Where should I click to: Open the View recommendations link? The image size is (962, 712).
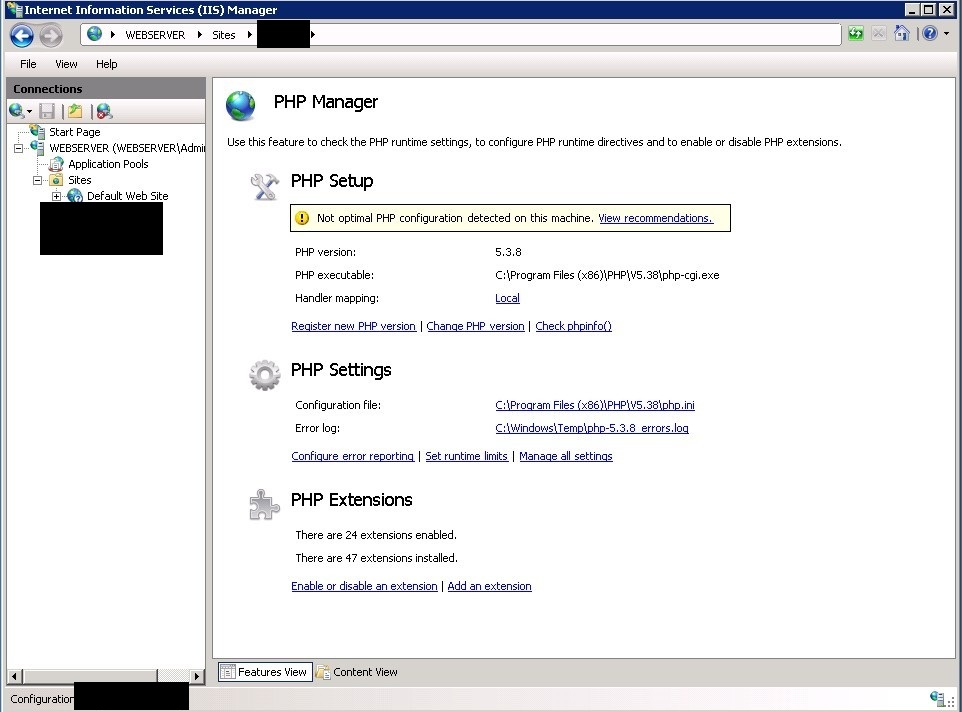pyautogui.click(x=655, y=218)
